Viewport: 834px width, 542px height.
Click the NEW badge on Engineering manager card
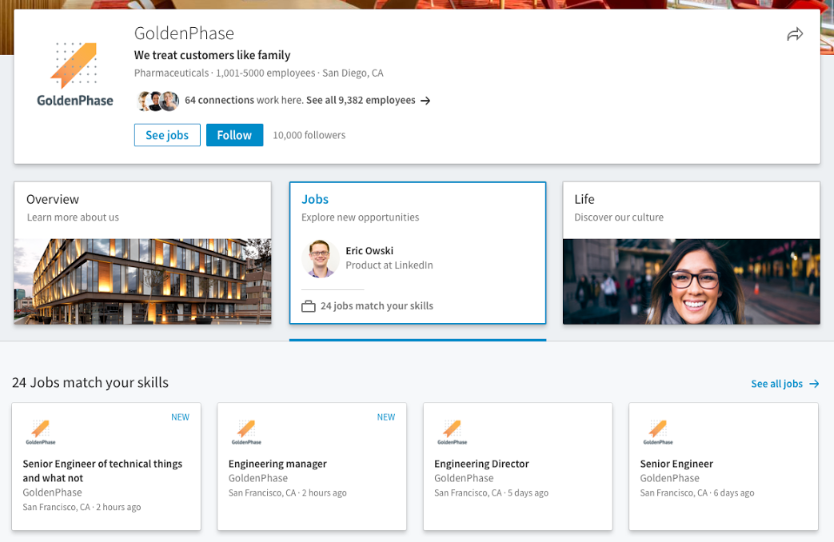click(386, 417)
